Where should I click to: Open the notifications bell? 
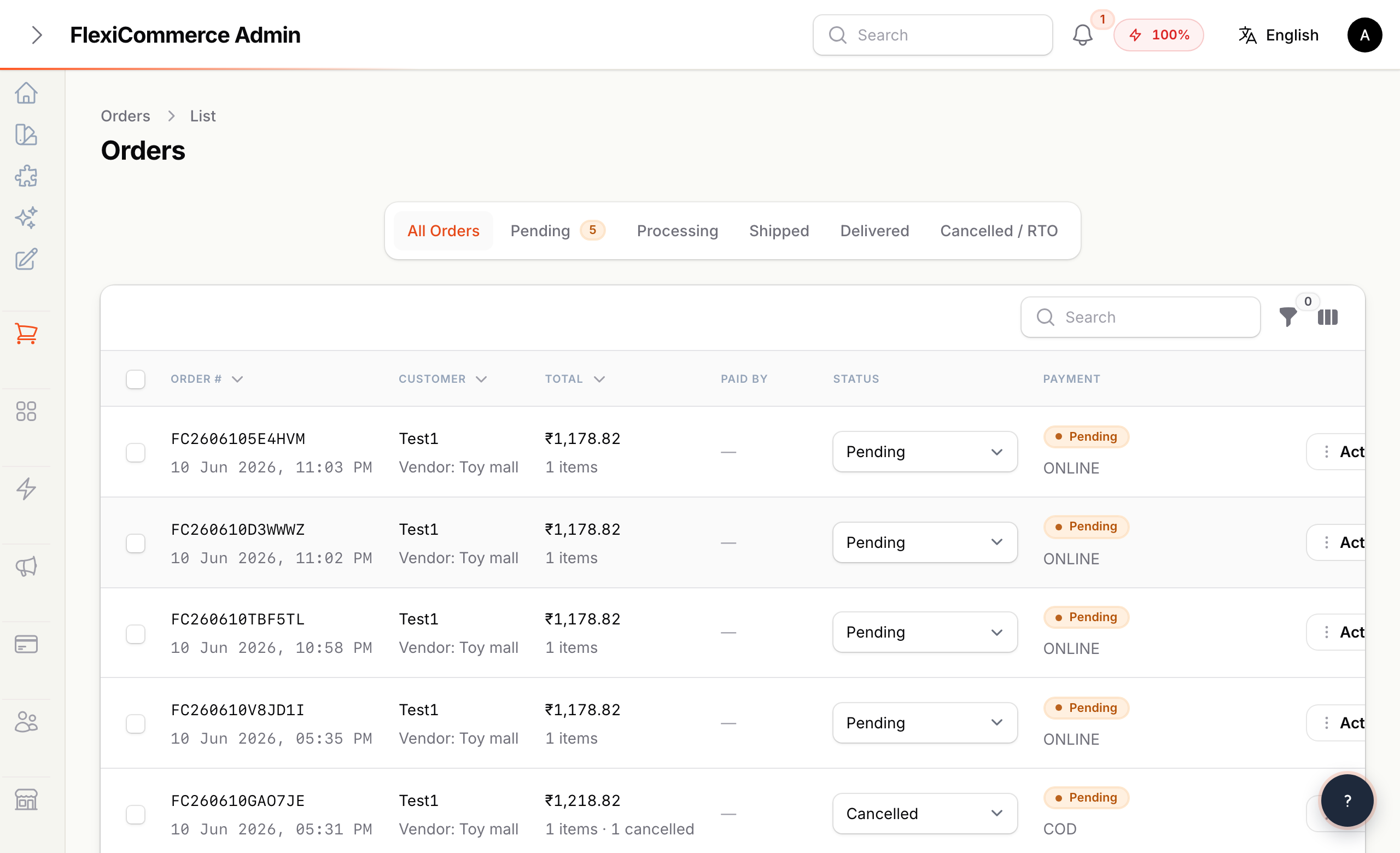click(1082, 35)
